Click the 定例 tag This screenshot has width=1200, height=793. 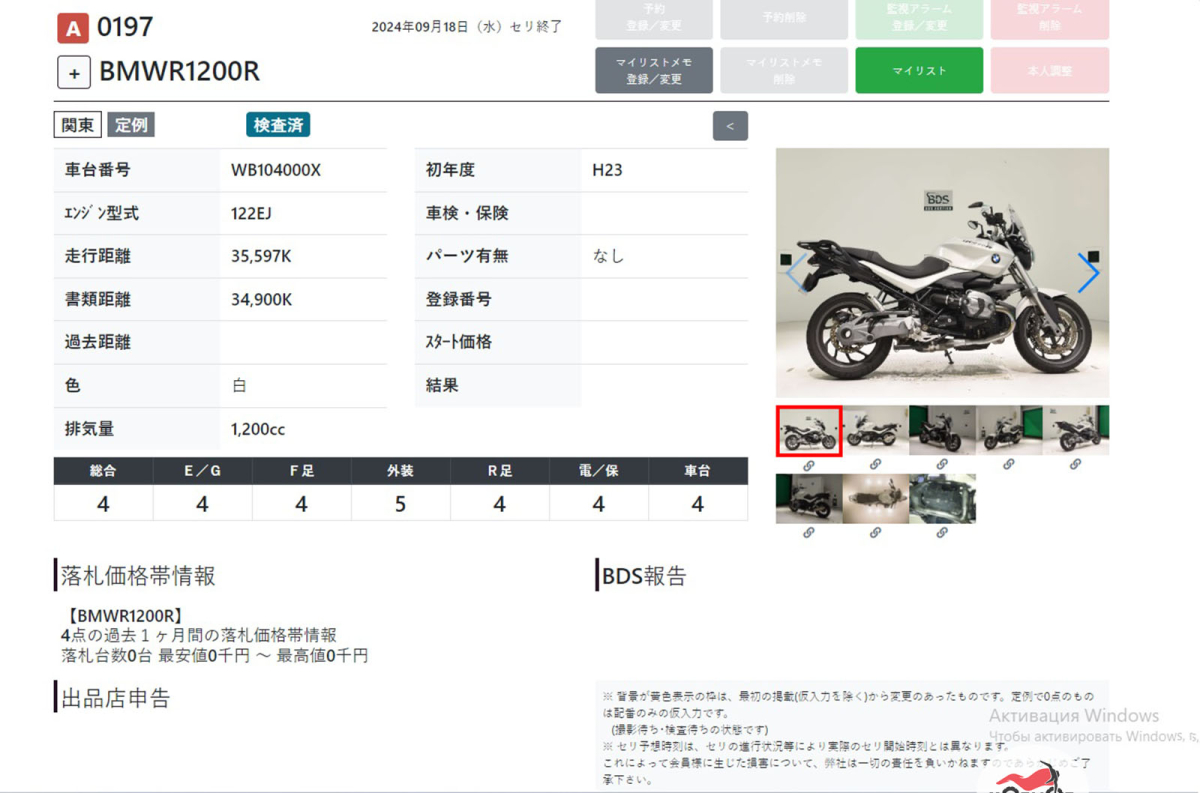pos(131,125)
